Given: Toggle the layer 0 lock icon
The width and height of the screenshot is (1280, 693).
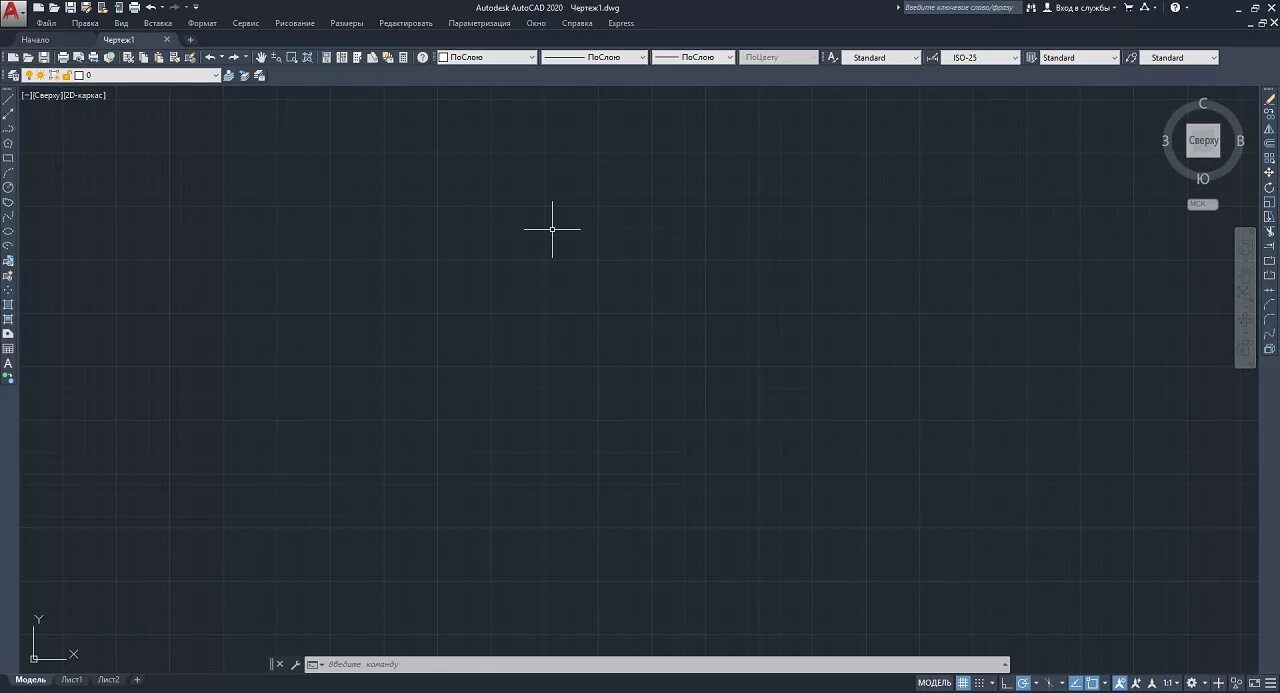Looking at the screenshot, I should 66,75.
